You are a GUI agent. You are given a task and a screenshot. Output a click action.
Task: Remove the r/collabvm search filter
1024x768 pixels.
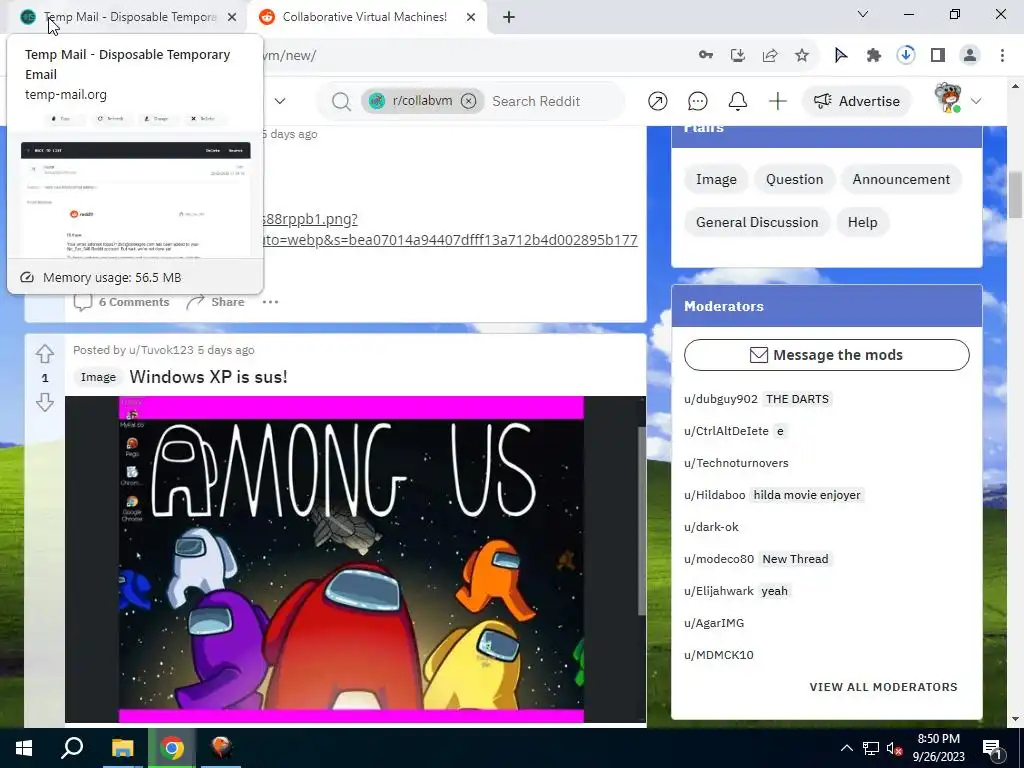468,101
